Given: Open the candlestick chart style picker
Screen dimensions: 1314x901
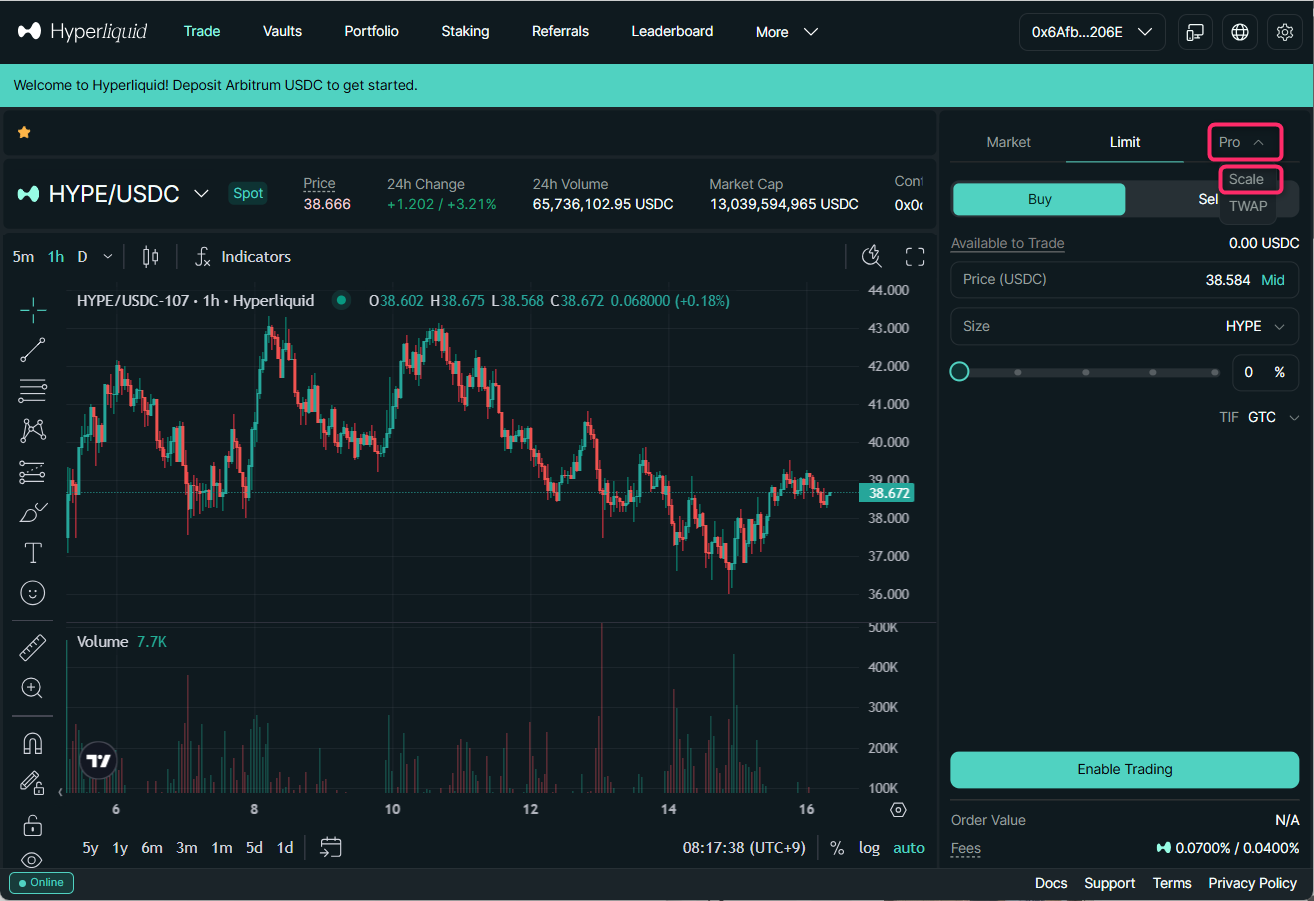Looking at the screenshot, I should point(150,257).
